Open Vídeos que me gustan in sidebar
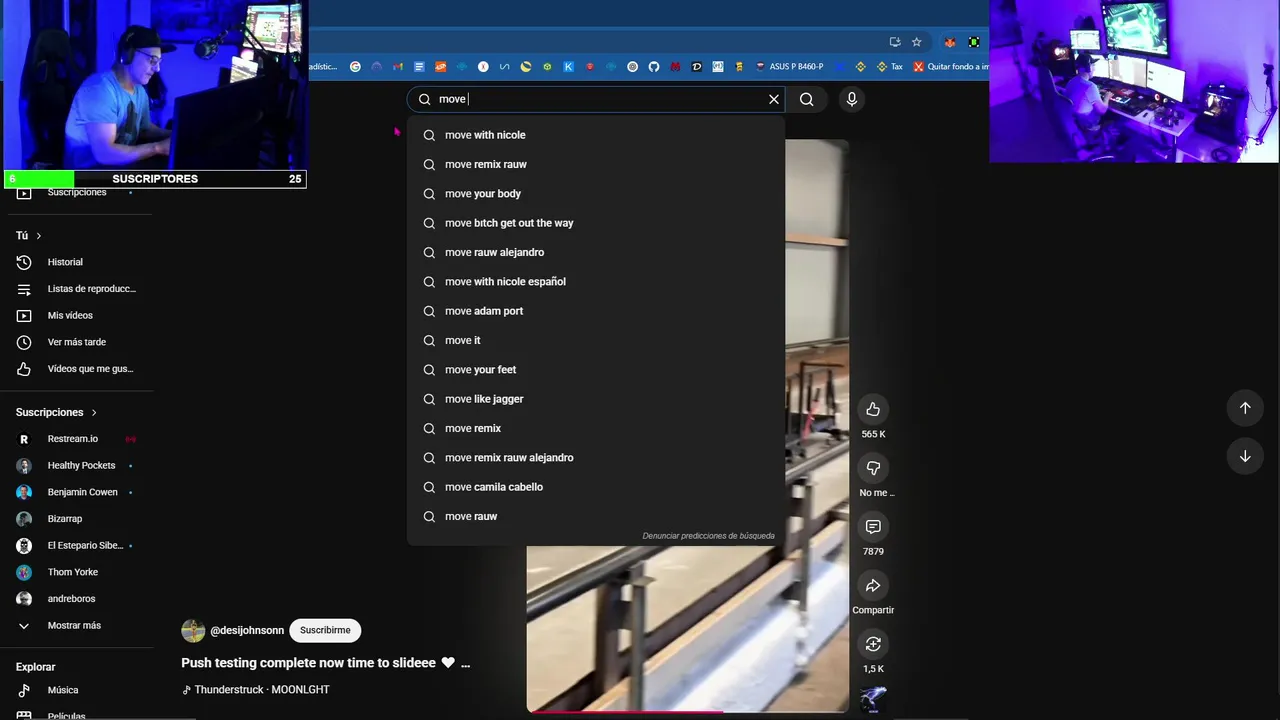This screenshot has width=1280, height=720. (x=77, y=369)
